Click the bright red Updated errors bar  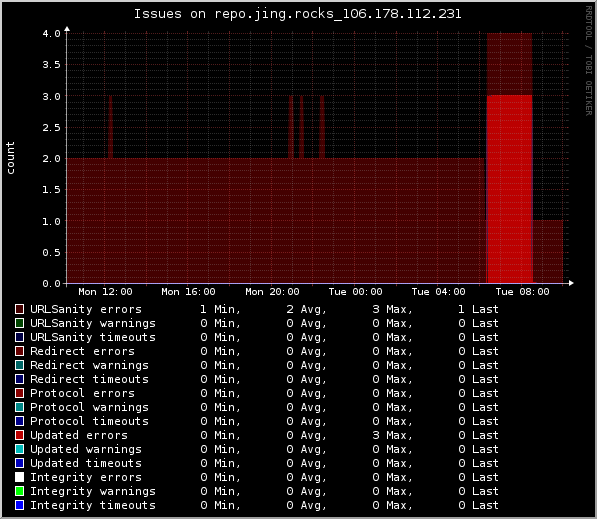[509, 189]
